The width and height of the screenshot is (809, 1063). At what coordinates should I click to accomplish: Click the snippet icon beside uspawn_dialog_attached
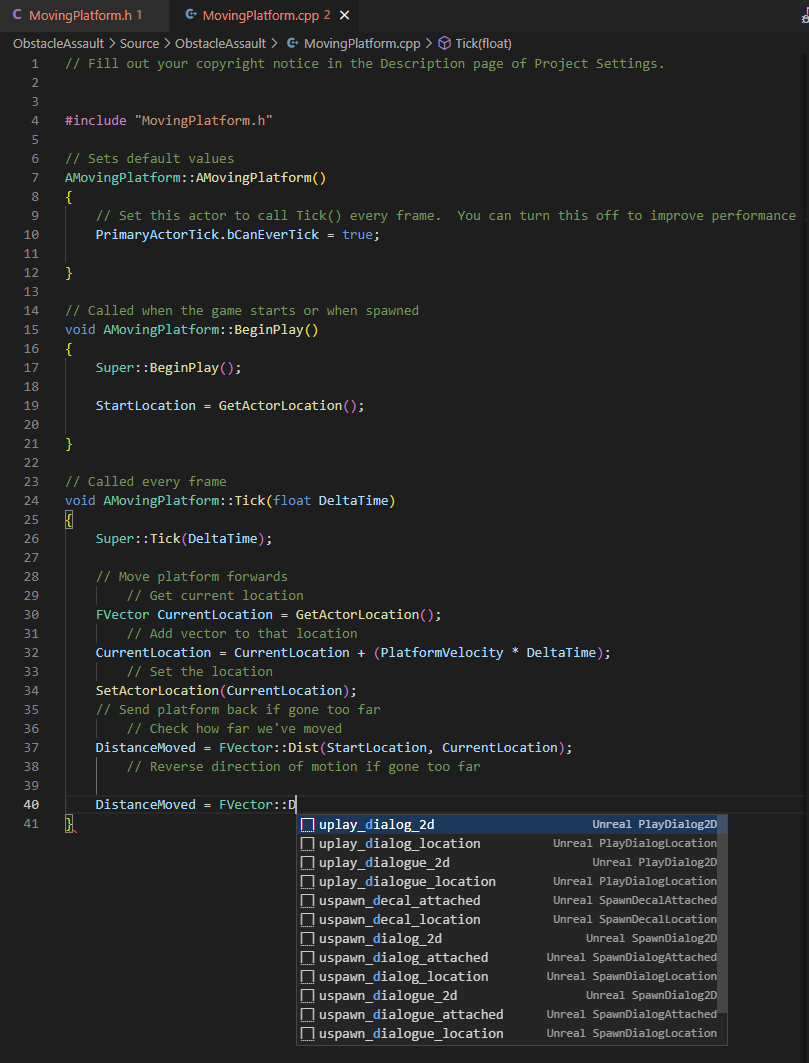click(x=307, y=957)
